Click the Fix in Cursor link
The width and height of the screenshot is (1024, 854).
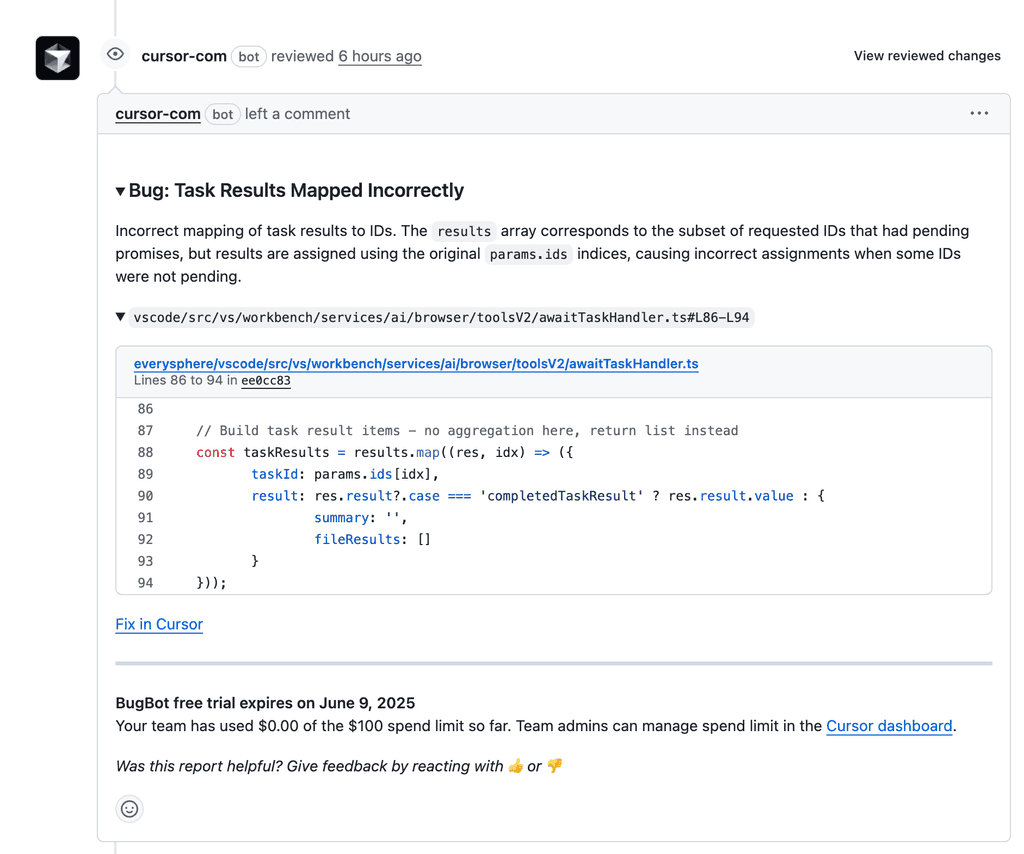point(158,624)
